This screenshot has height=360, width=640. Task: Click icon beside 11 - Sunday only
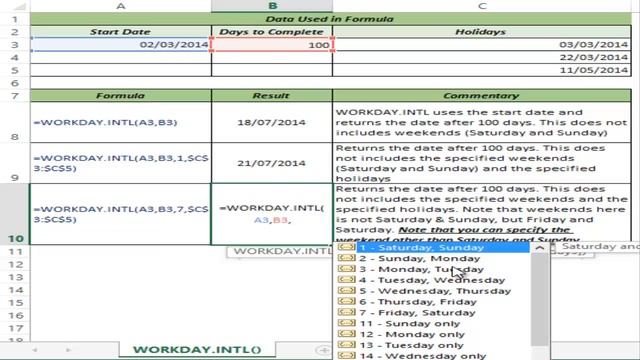point(347,323)
